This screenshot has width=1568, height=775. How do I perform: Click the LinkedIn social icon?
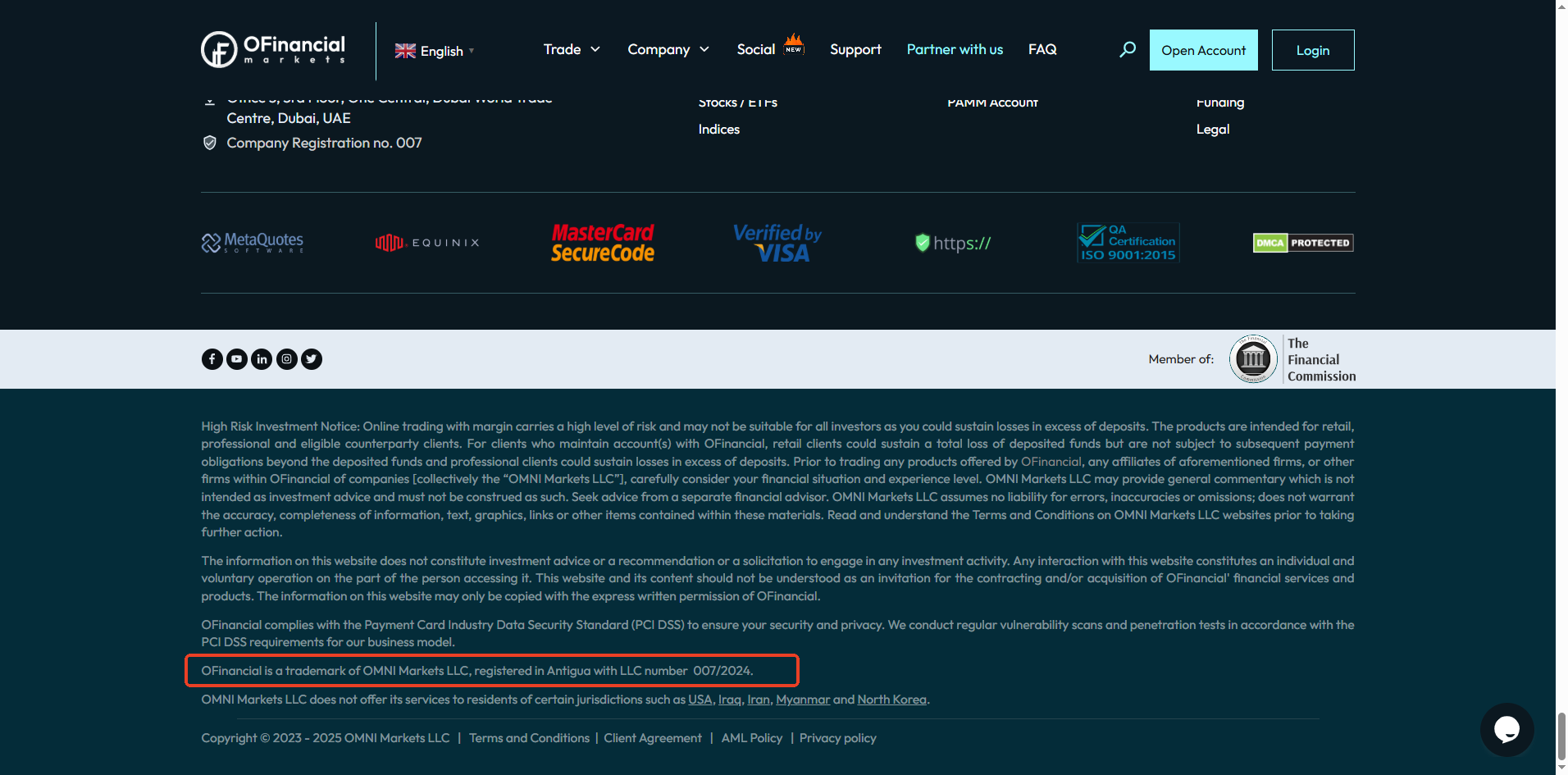pos(262,359)
